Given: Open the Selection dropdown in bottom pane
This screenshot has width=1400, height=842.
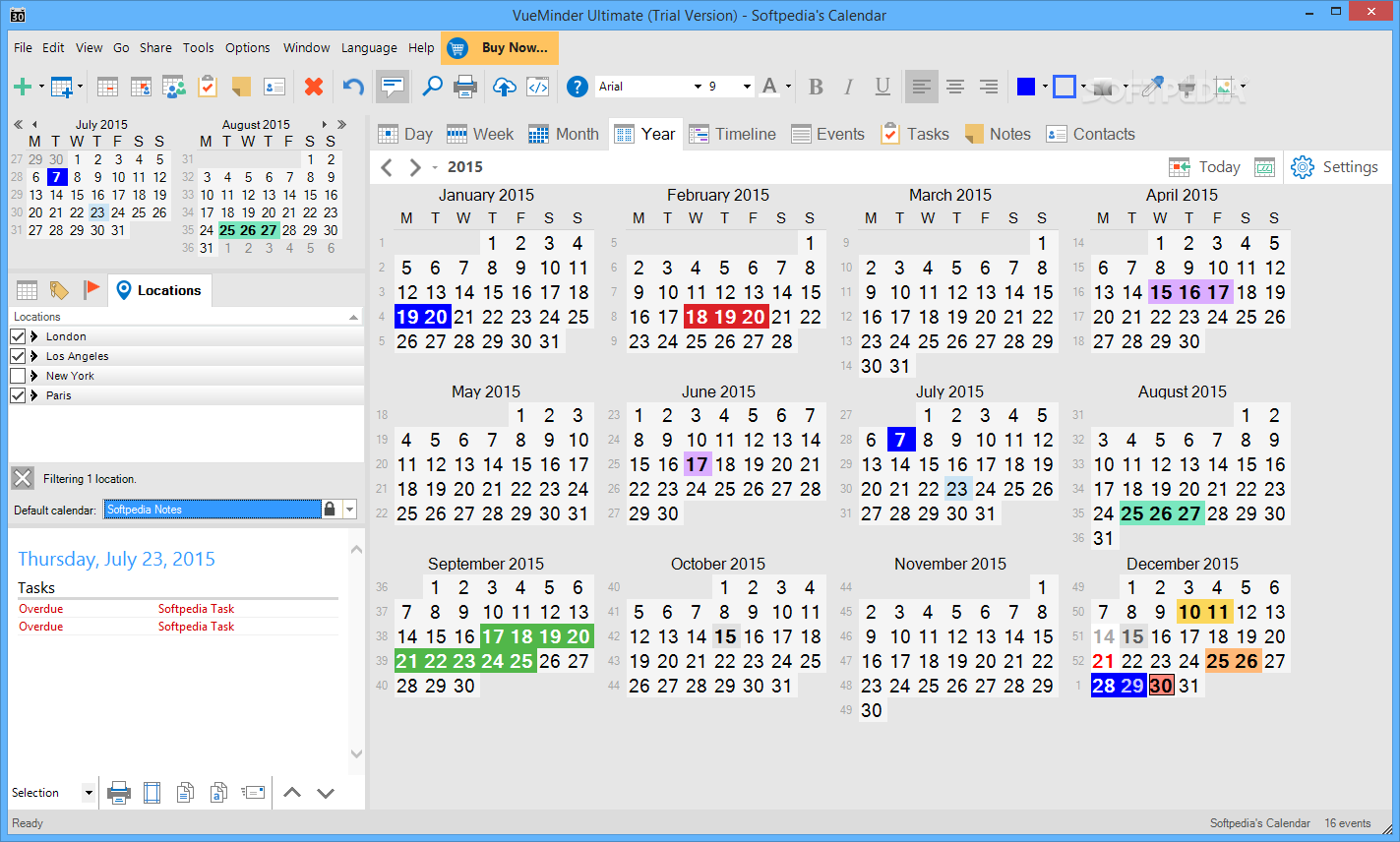Looking at the screenshot, I should (89, 793).
